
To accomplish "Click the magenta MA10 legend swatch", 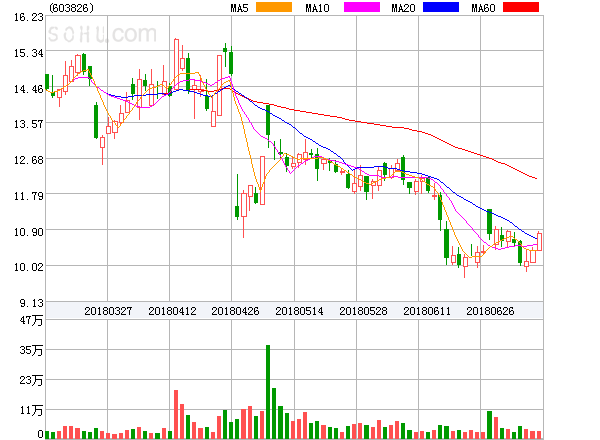I will [362, 7].
